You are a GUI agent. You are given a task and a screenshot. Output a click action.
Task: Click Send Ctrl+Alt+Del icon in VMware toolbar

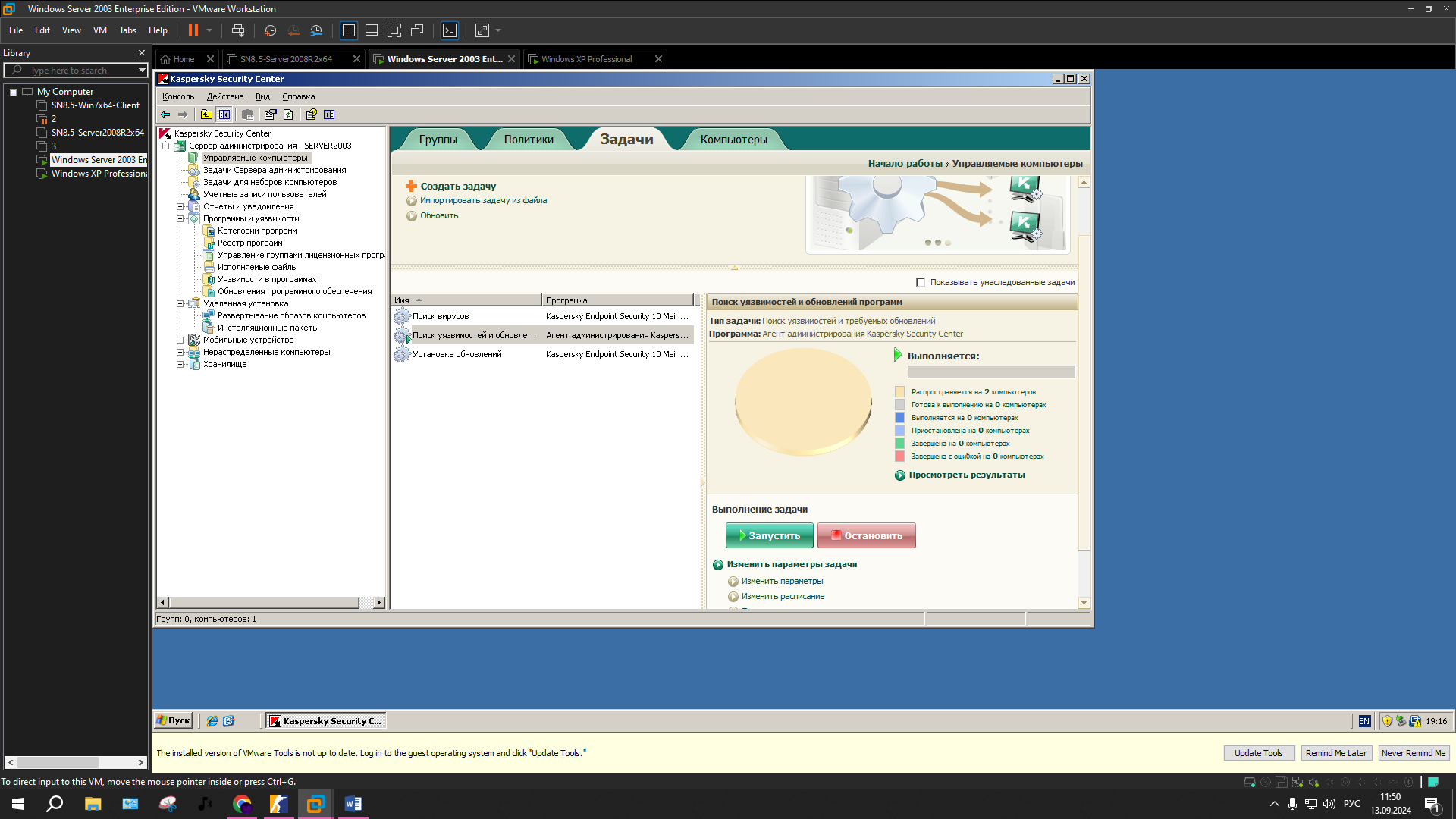238,30
